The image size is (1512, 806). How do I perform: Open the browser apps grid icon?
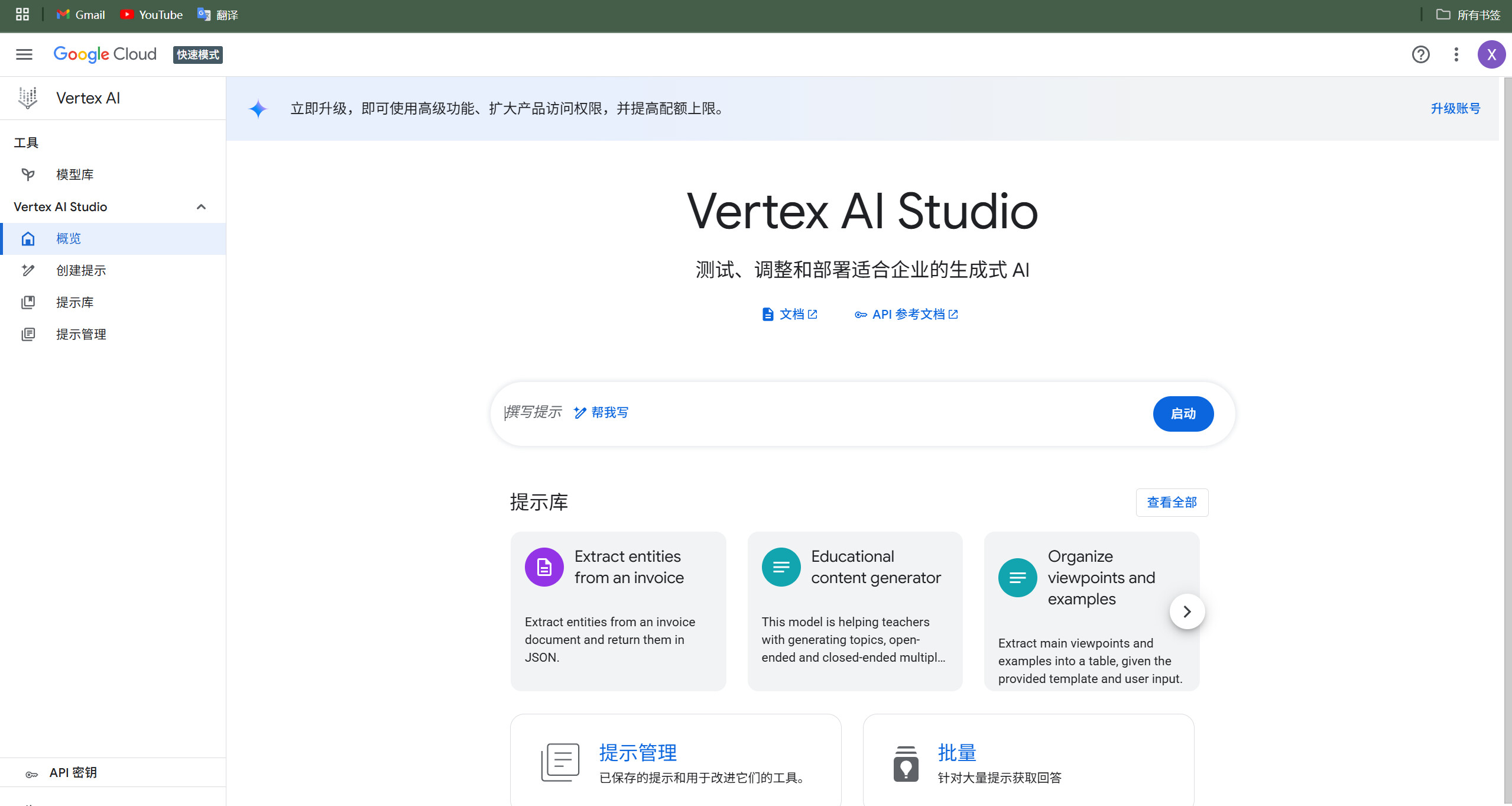pos(22,14)
